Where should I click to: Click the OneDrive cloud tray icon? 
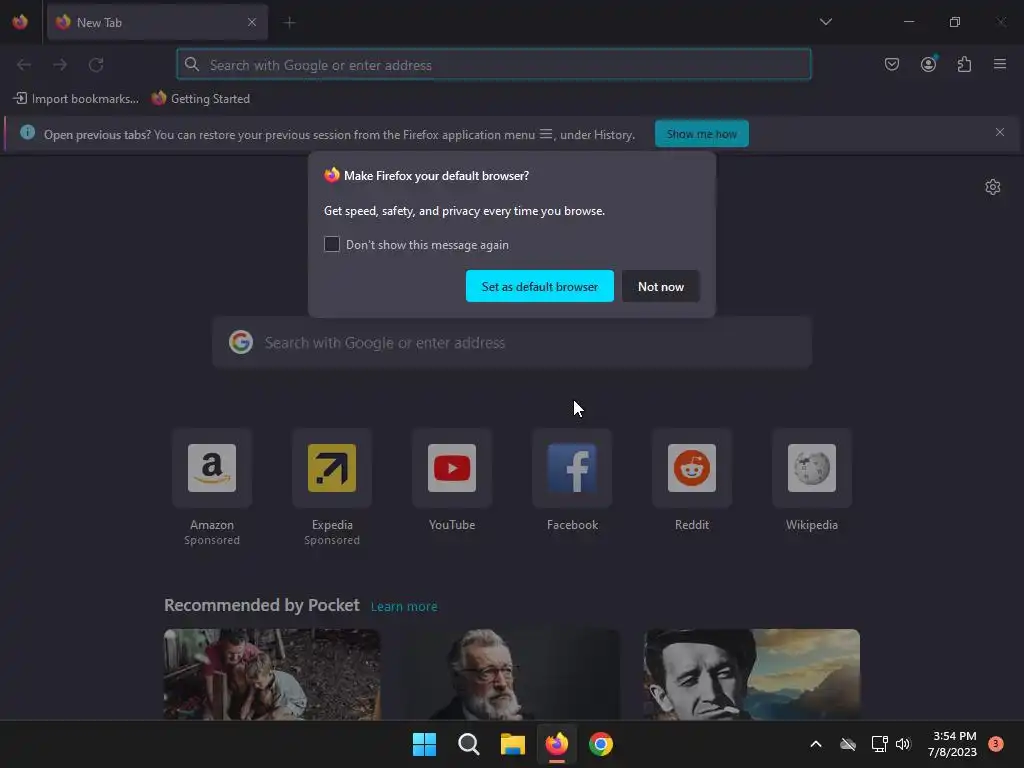848,744
